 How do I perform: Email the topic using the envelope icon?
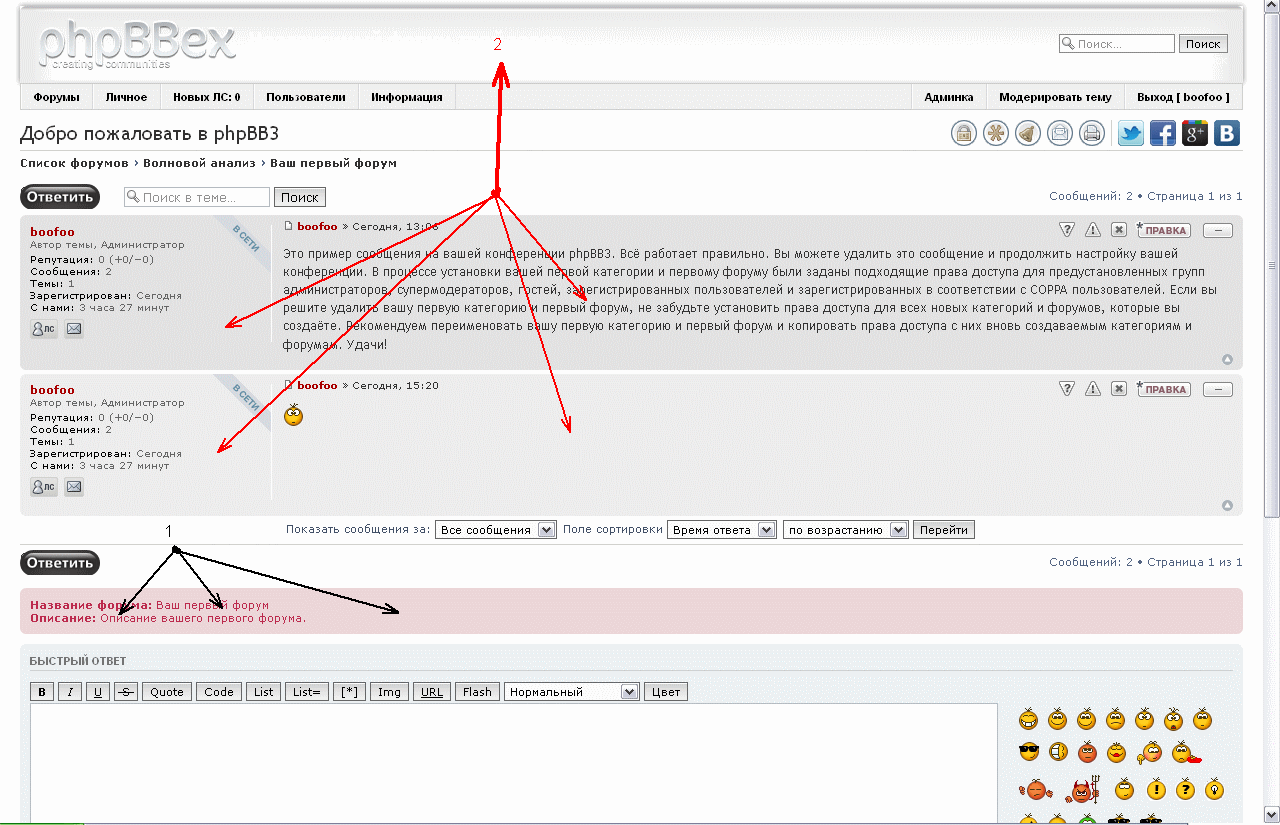(x=1060, y=134)
